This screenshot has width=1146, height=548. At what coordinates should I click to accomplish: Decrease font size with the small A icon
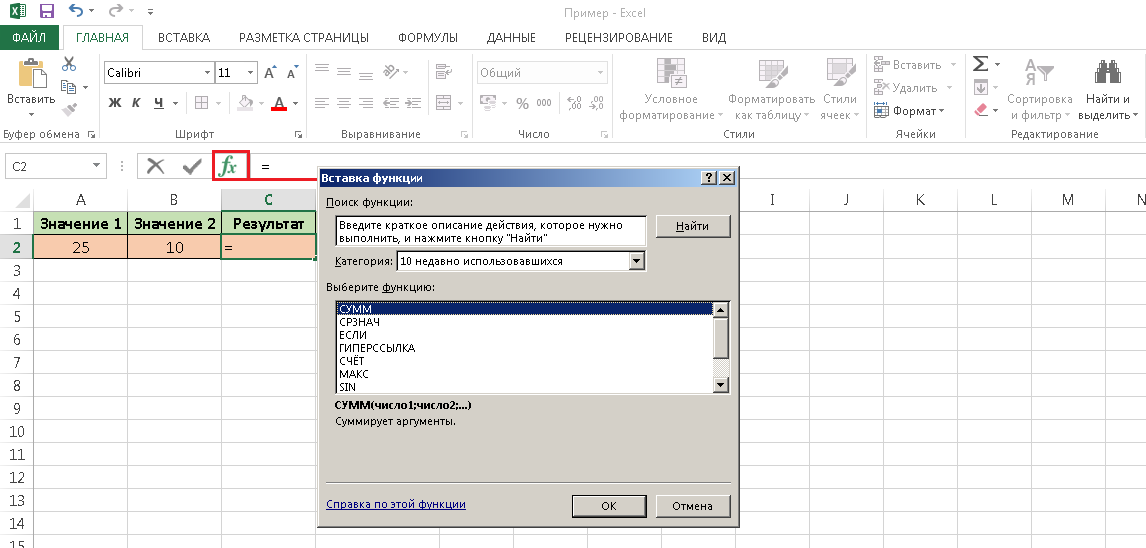(292, 73)
